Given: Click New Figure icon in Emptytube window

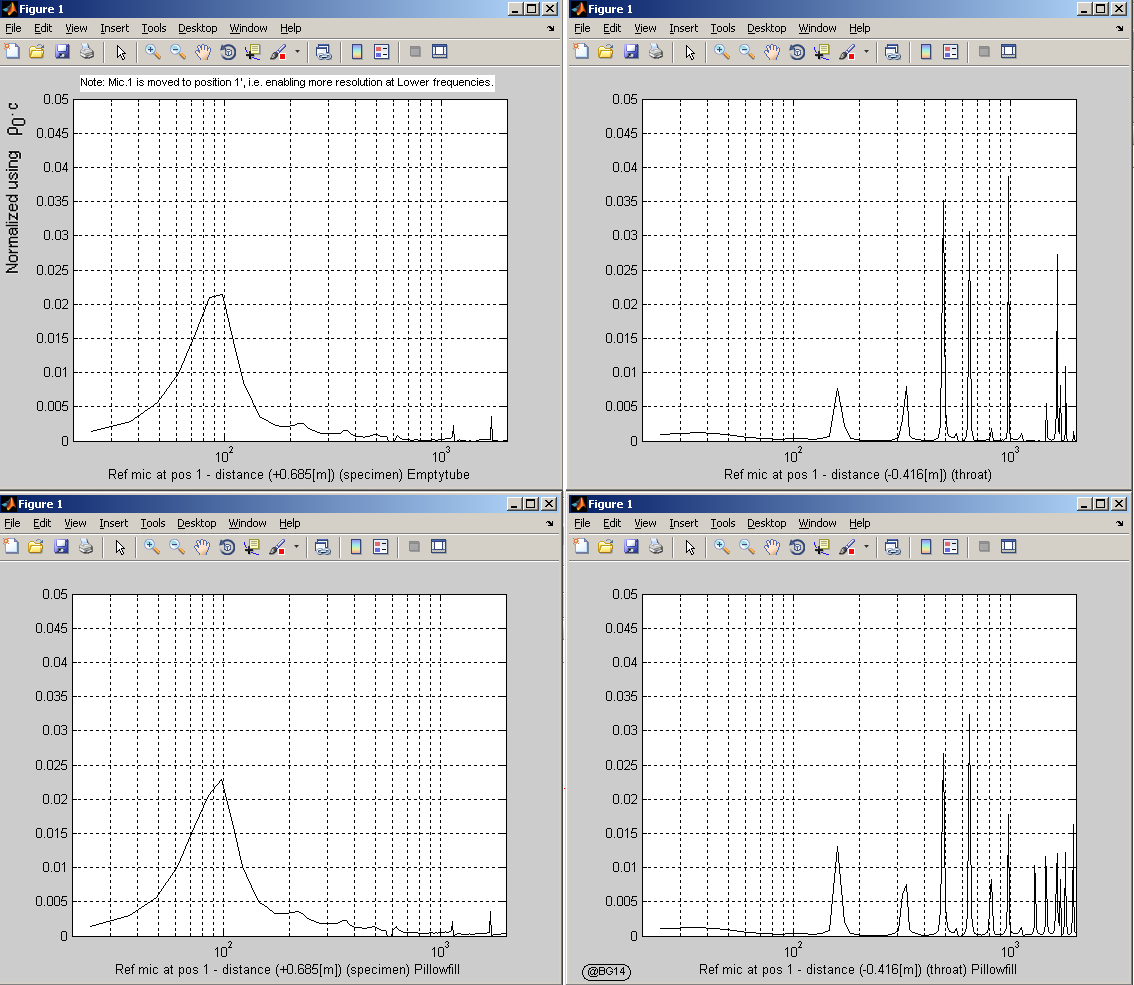Looking at the screenshot, I should coord(12,51).
